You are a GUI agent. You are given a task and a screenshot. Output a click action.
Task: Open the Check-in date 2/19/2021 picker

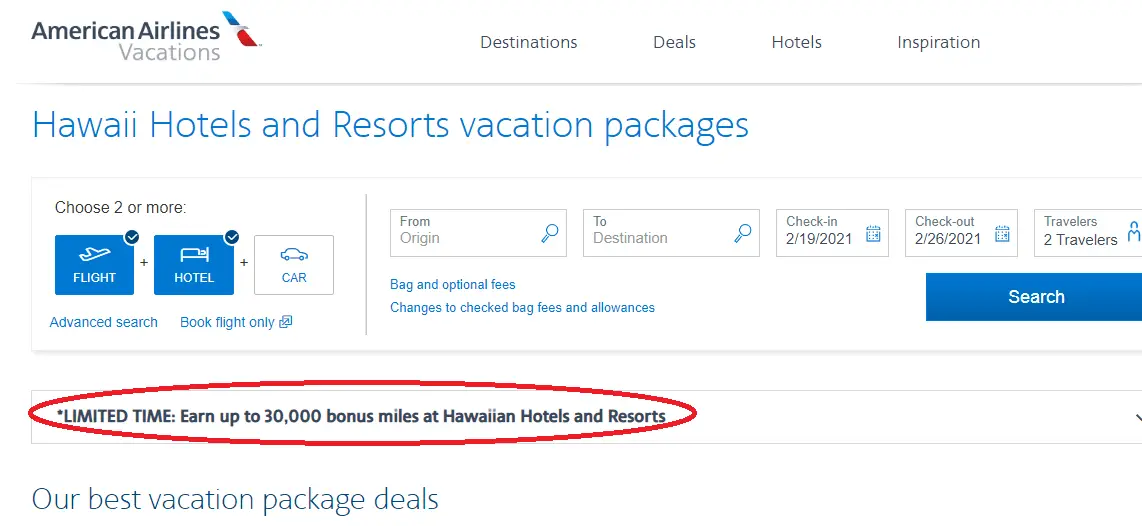[832, 233]
